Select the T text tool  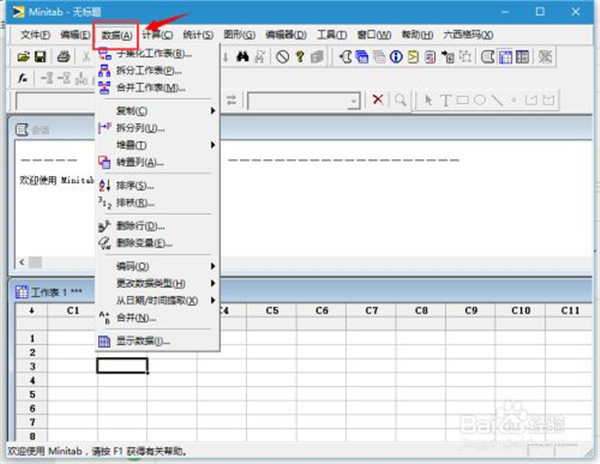coord(445,100)
